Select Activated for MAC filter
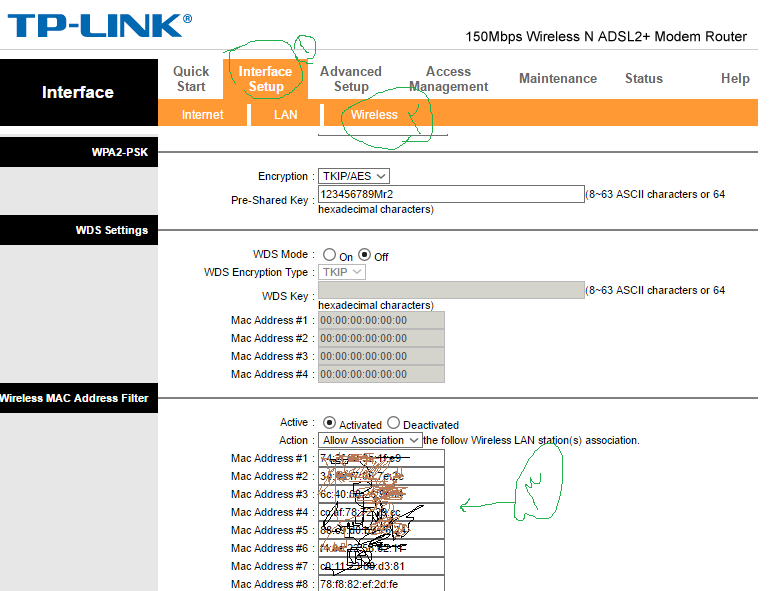Viewport: 783px width, 591px height. tap(329, 423)
